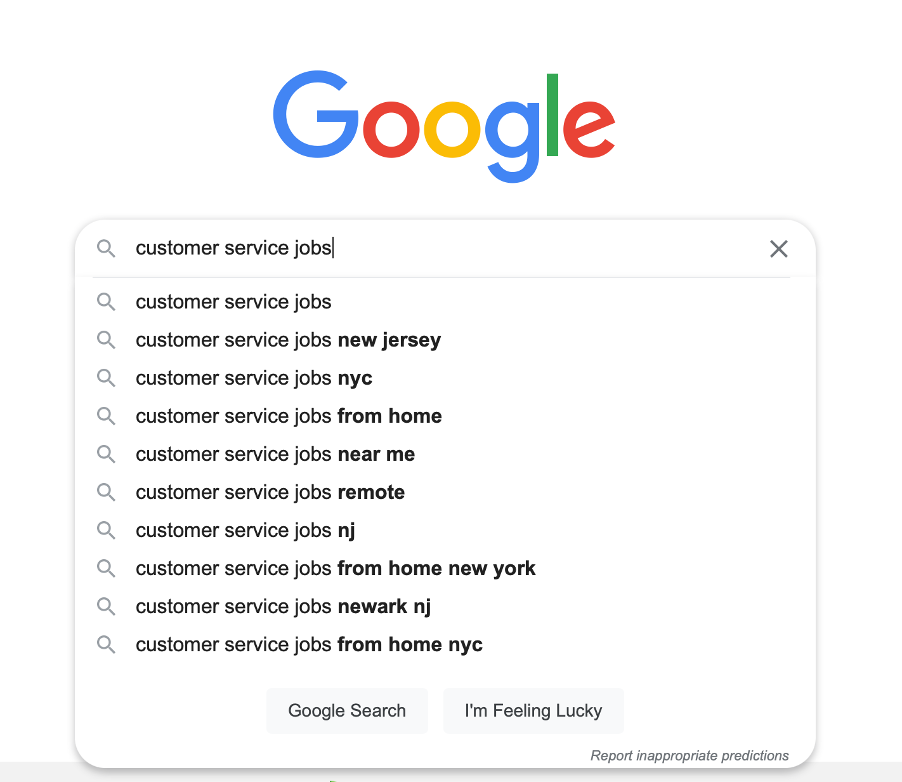This screenshot has width=902, height=782.
Task: Click magnifier icon beside 'remote' suggestion
Action: tap(105, 492)
